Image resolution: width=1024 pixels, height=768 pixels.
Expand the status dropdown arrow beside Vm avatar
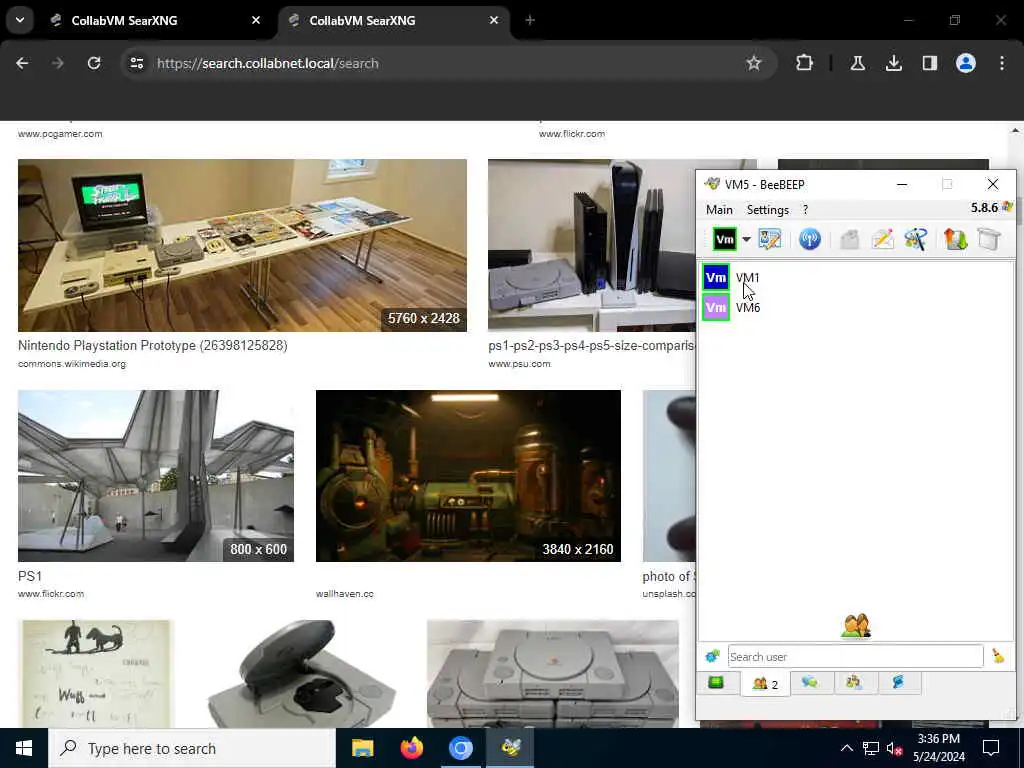746,240
